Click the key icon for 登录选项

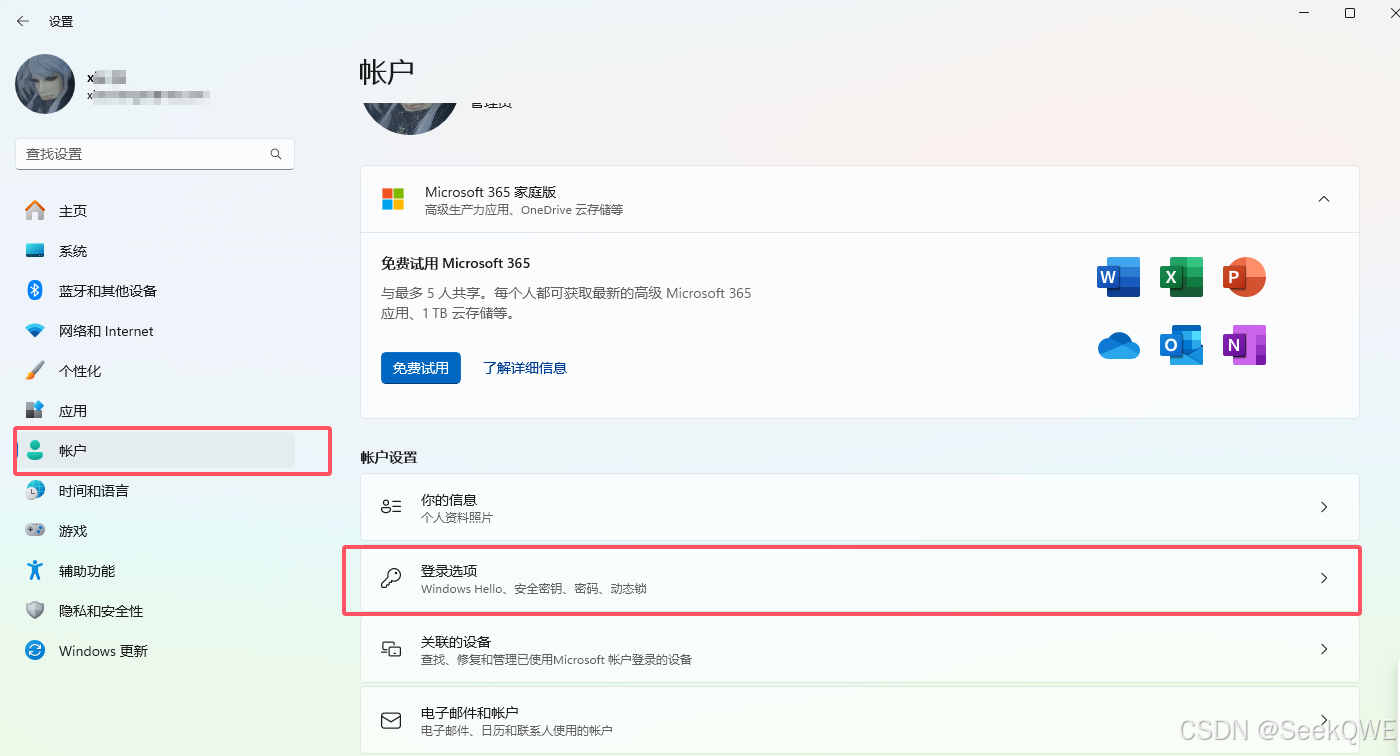tap(391, 578)
